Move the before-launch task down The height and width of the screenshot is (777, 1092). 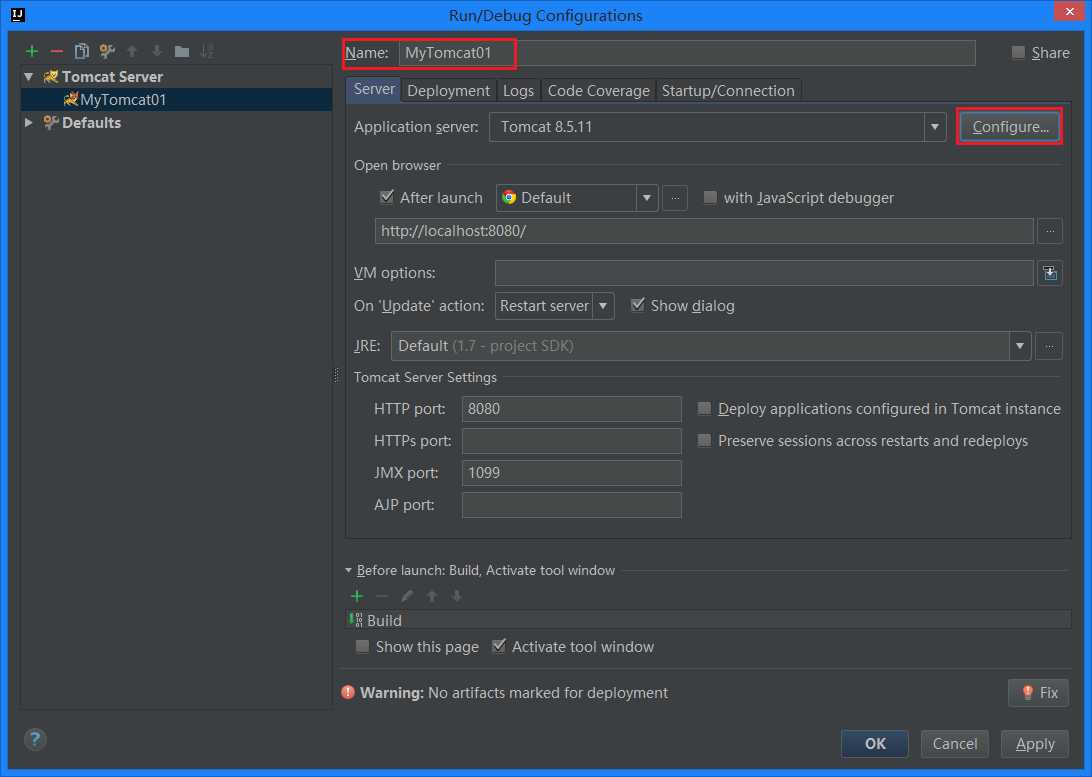click(457, 596)
